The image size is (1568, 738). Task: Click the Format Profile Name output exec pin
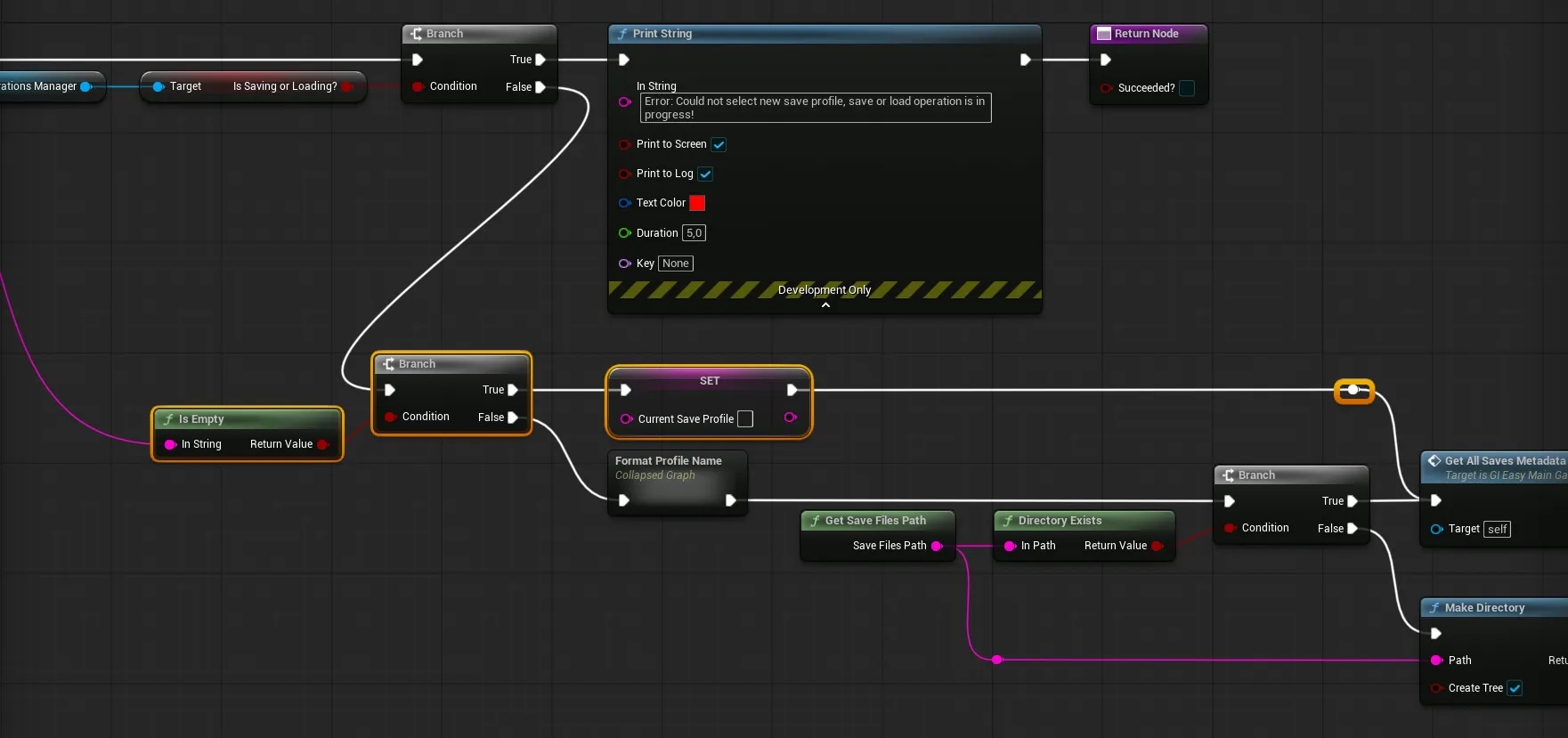click(731, 500)
